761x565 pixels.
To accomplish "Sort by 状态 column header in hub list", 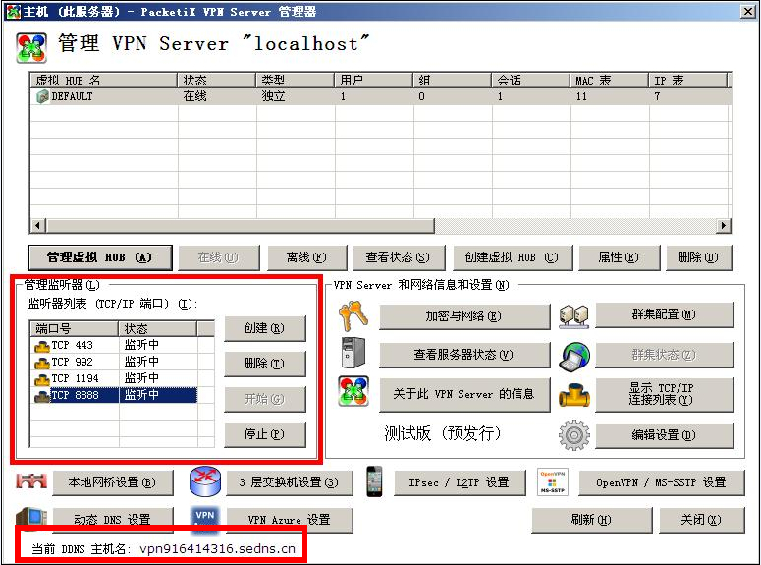I will tap(216, 80).
